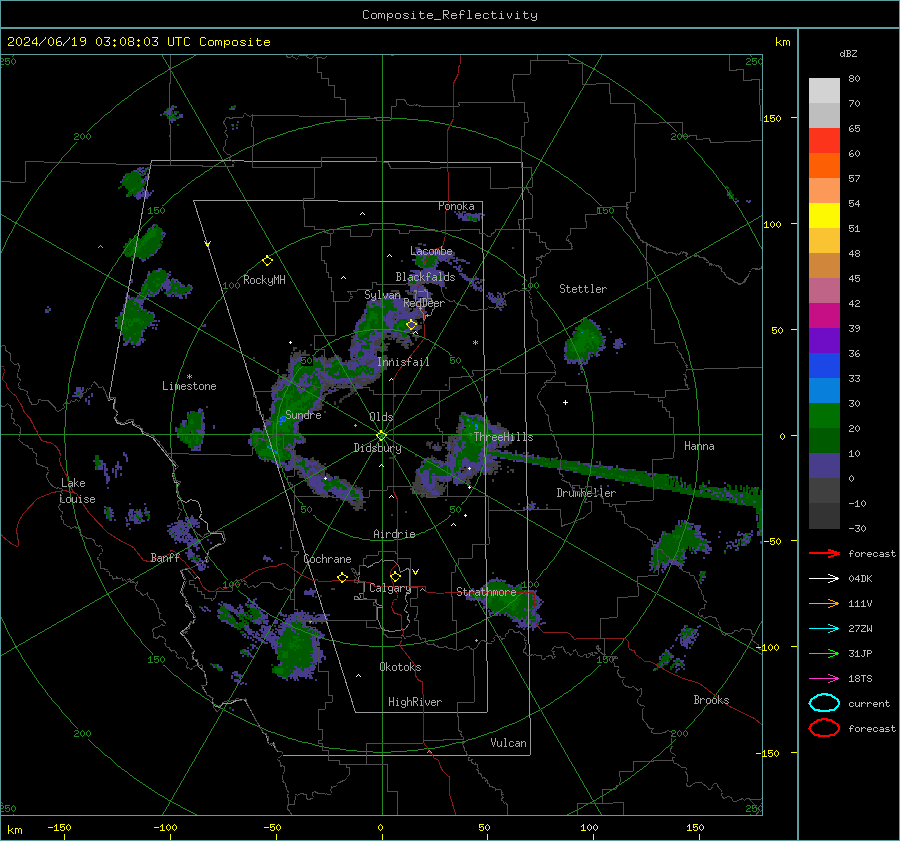900x841 pixels.
Task: Click the yellow diamond marker near RedDeer
Action: [x=412, y=325]
